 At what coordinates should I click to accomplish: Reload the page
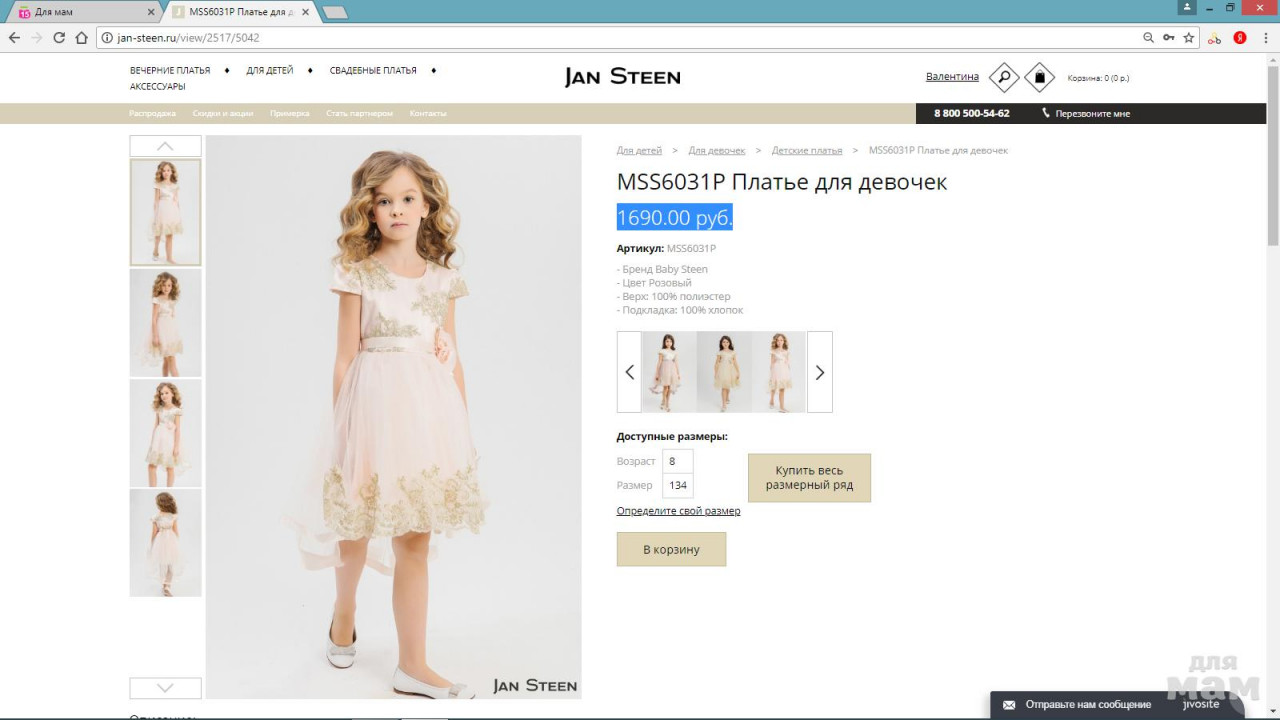click(59, 38)
